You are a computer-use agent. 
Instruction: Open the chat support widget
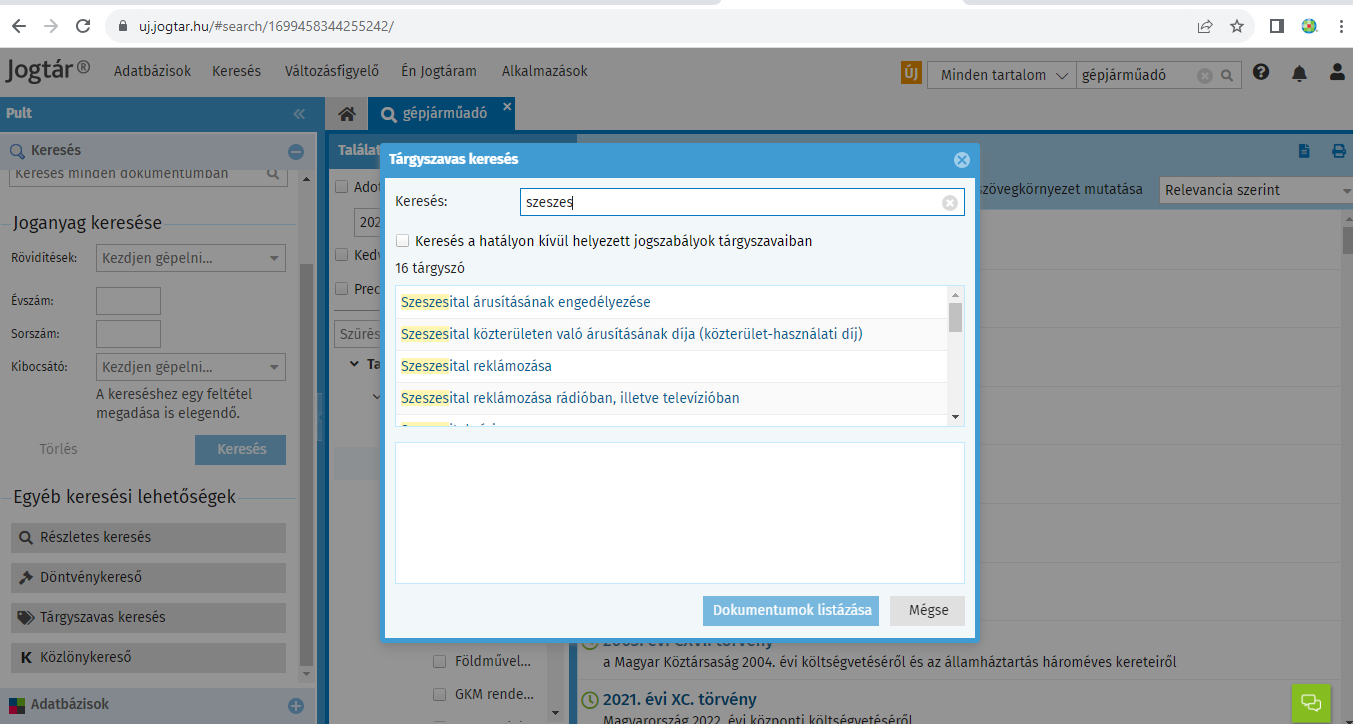point(1312,701)
